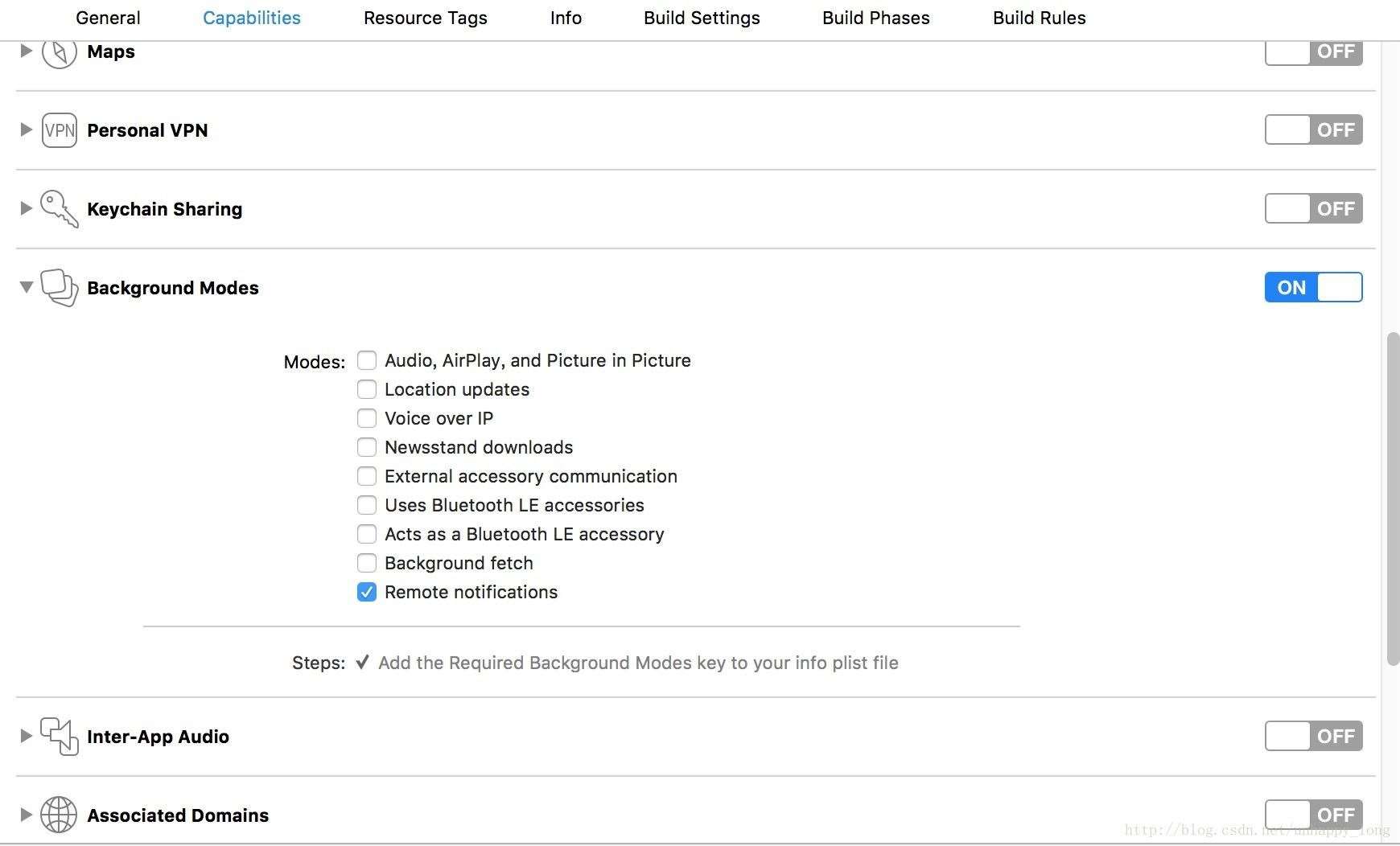Screen dimensions: 1400x846
Task: Click the Associated Domains globe icon
Action: pos(59,815)
